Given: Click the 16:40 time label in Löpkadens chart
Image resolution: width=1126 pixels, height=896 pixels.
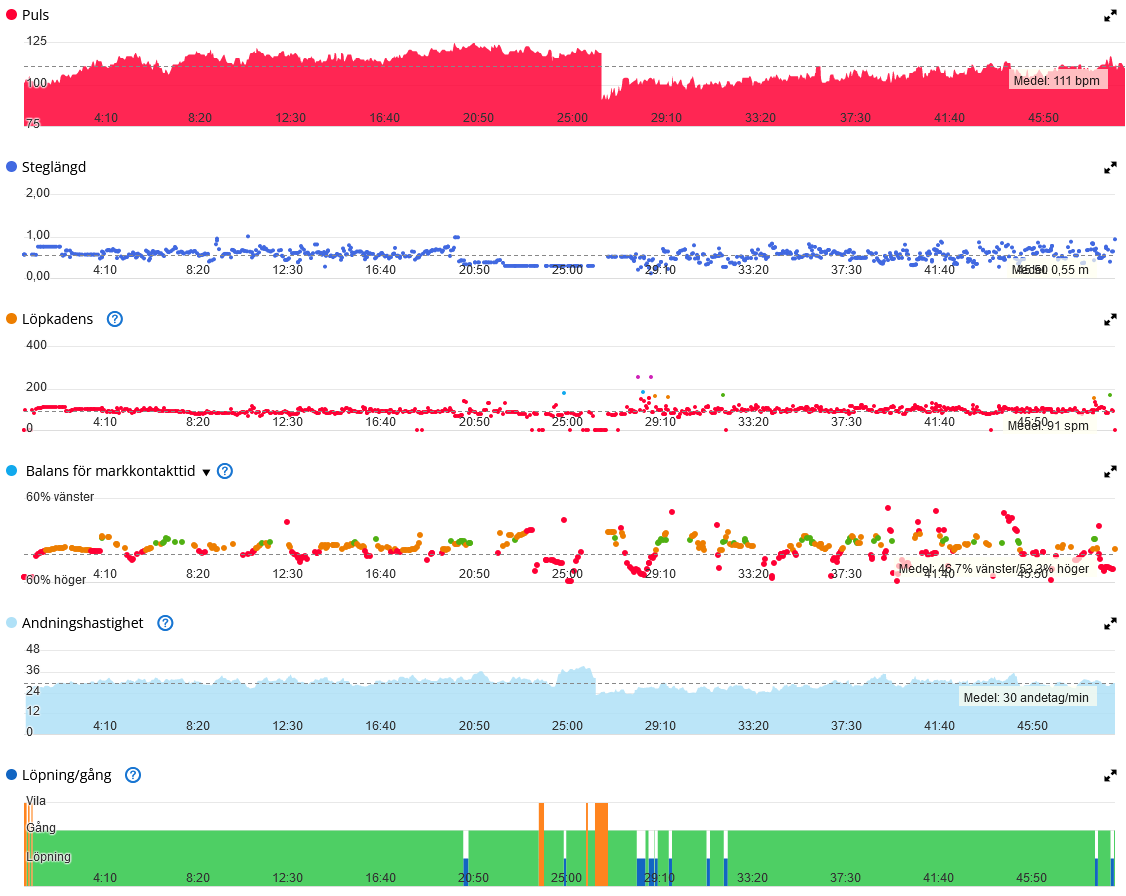Looking at the screenshot, I should (381, 422).
